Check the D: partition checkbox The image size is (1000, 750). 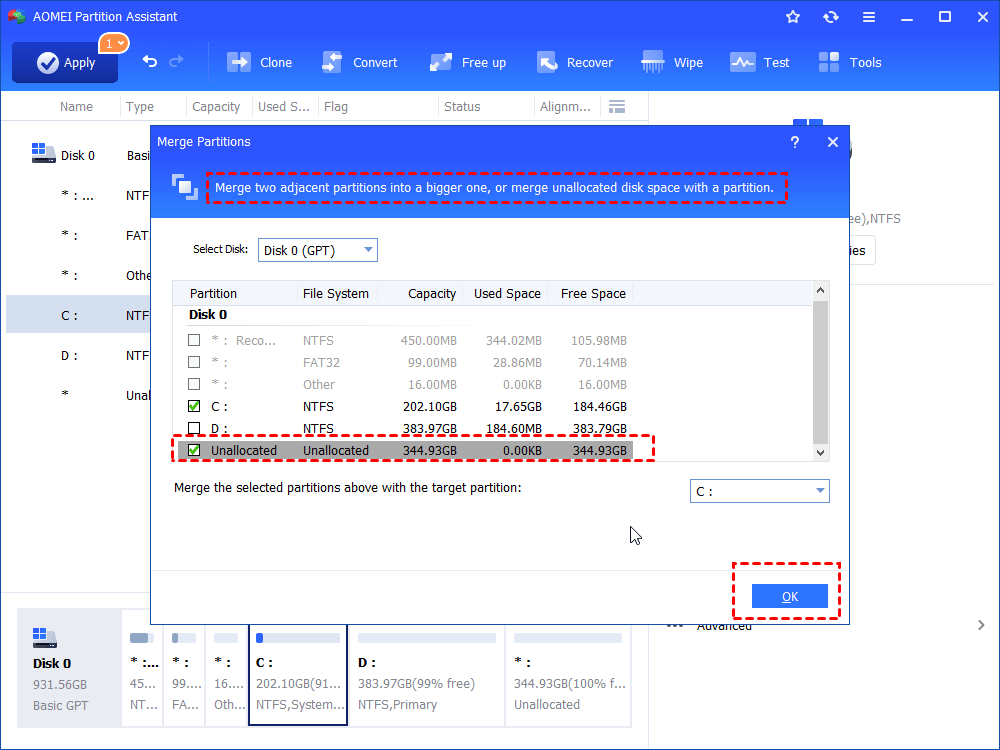[x=194, y=428]
